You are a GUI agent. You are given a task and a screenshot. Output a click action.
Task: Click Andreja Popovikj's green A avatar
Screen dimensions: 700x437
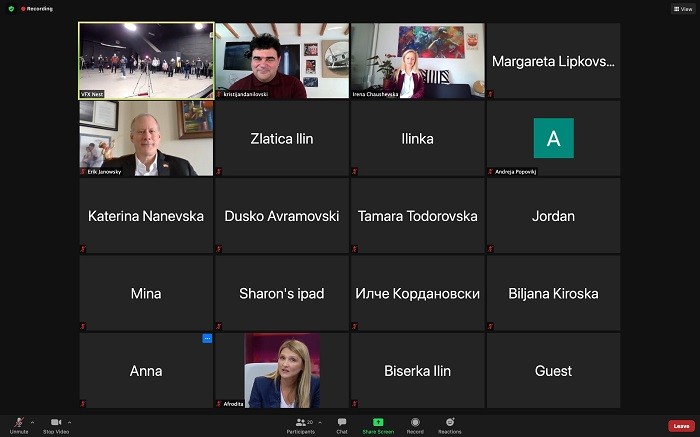(x=554, y=138)
